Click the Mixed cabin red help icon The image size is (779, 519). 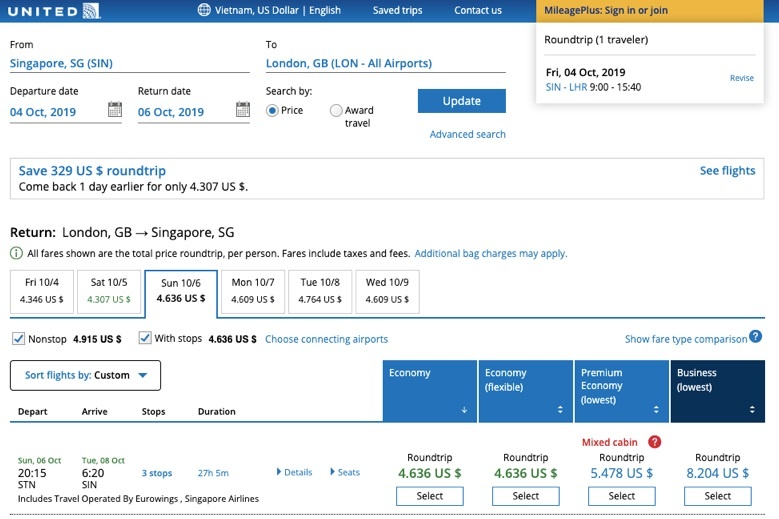(654, 442)
